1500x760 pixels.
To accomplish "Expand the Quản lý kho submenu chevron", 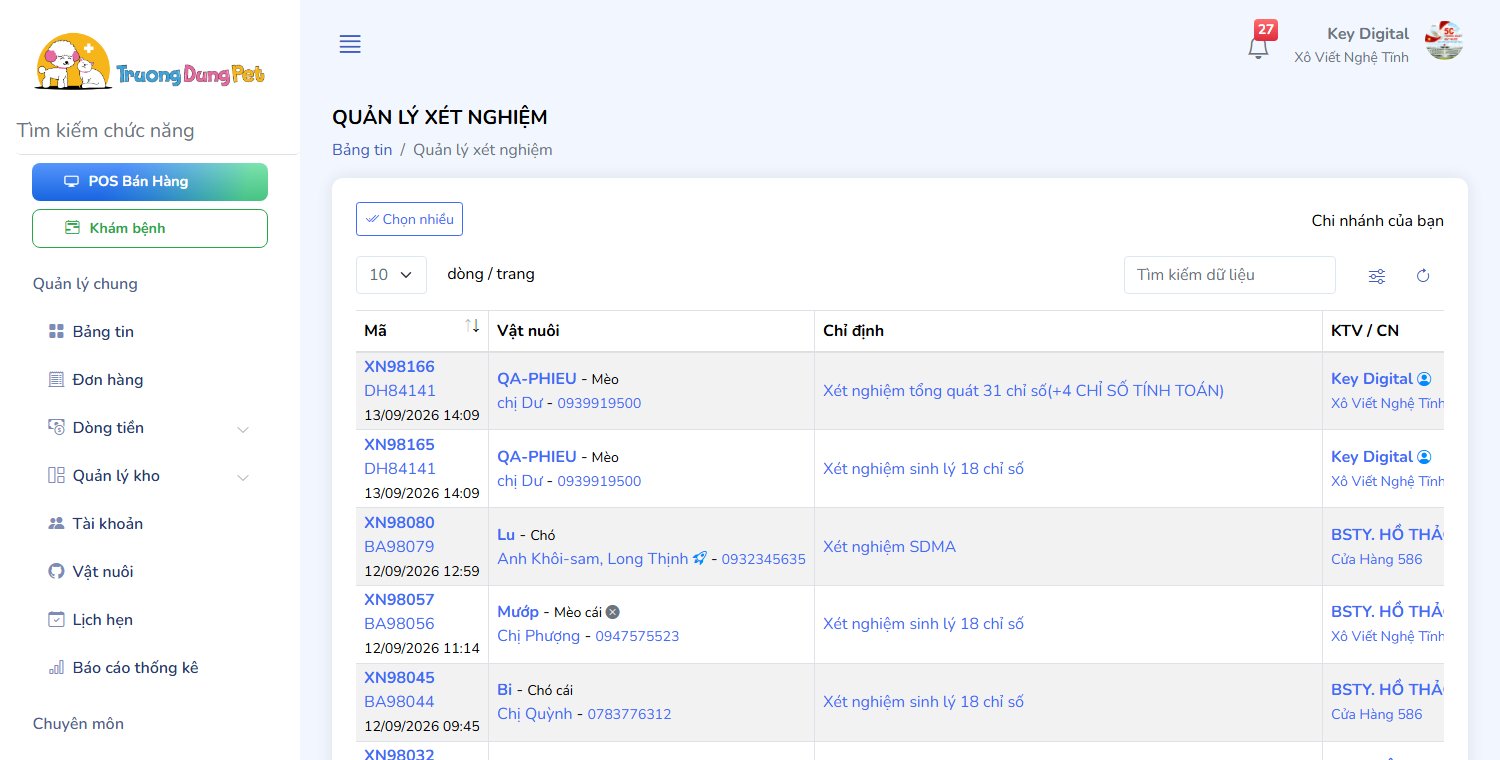I will click(242, 477).
